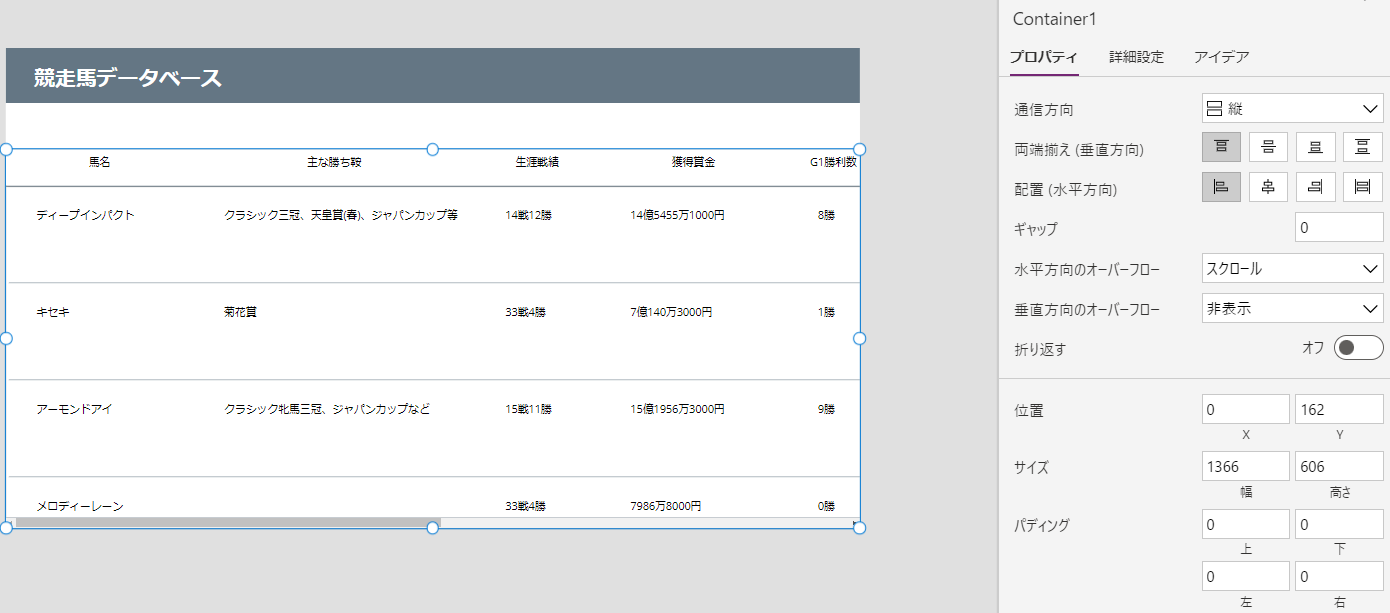Click the ギャップ value field

[x=1339, y=228]
